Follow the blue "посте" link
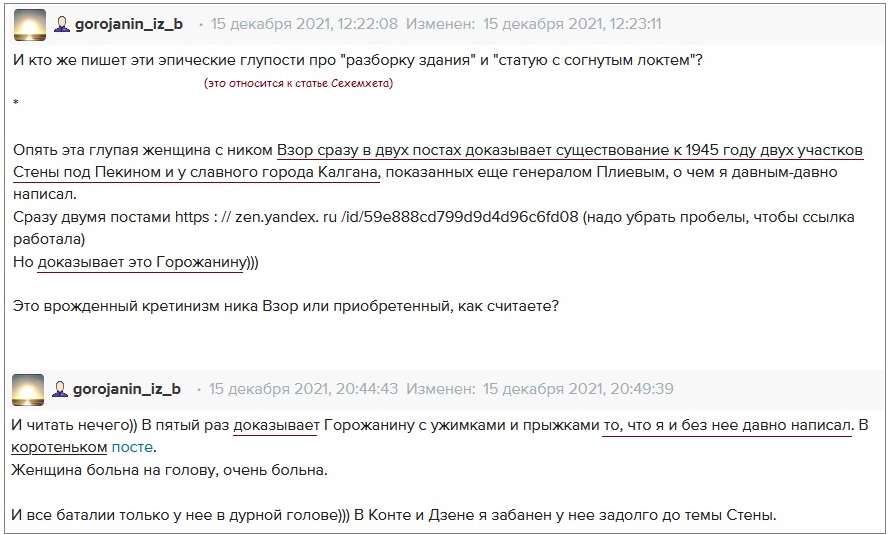Screen dimensions: 888x535 133,447
